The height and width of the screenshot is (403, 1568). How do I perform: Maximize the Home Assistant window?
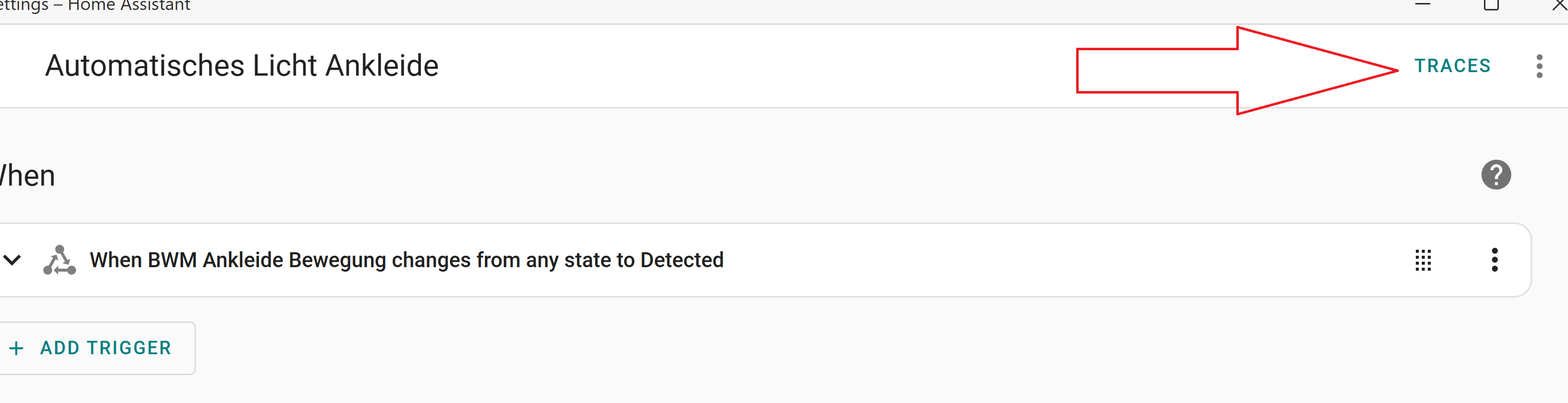[x=1491, y=5]
